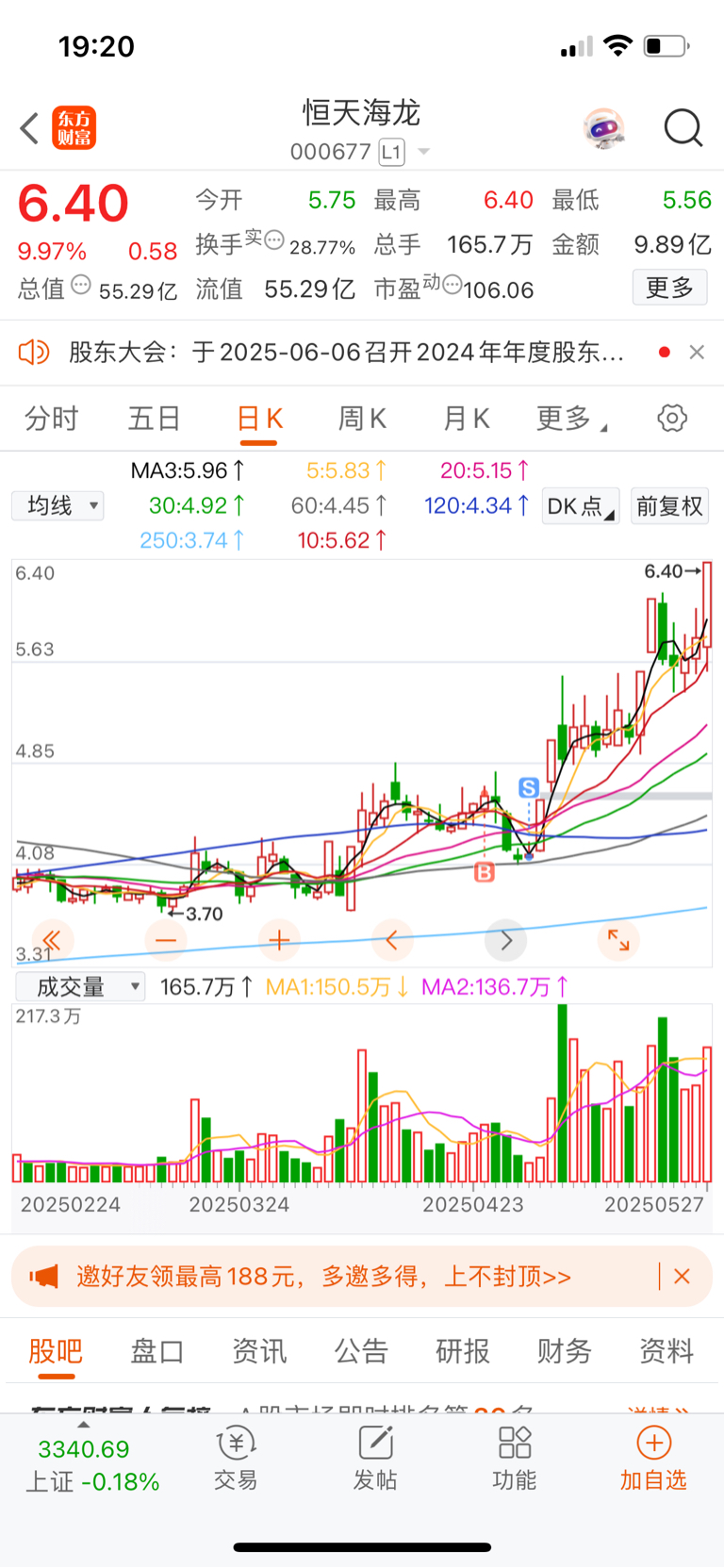Switch to the 公告 tab
The image size is (724, 1568).
[x=361, y=1351]
